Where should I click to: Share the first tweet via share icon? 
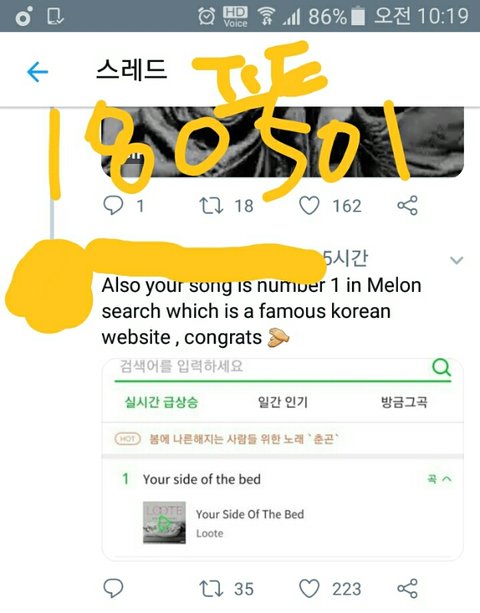coord(408,206)
